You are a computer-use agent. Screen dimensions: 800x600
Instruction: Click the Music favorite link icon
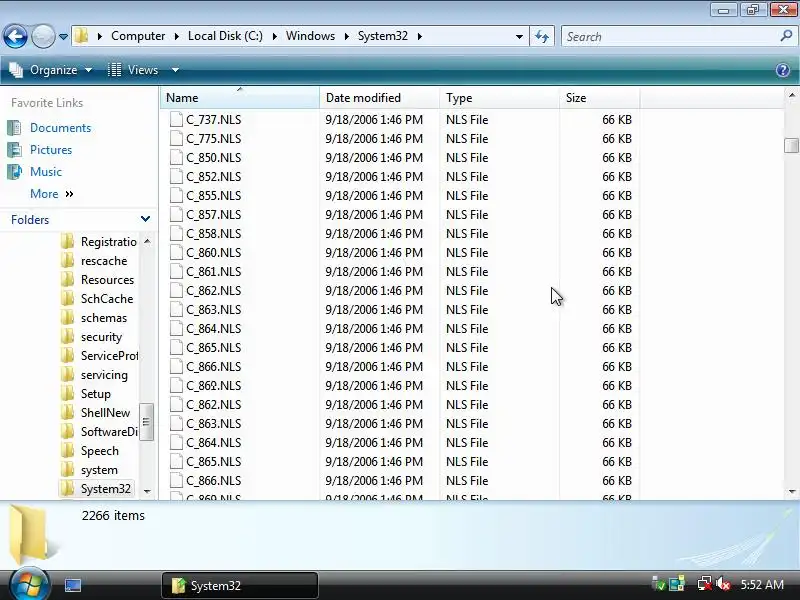[14, 171]
